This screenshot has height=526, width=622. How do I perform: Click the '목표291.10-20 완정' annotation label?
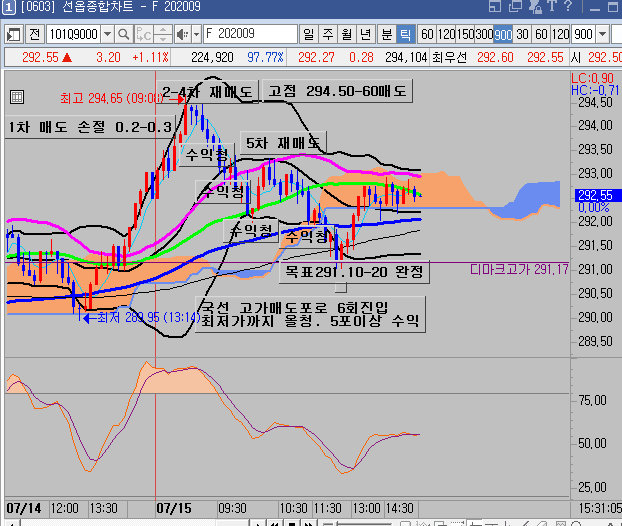[354, 271]
